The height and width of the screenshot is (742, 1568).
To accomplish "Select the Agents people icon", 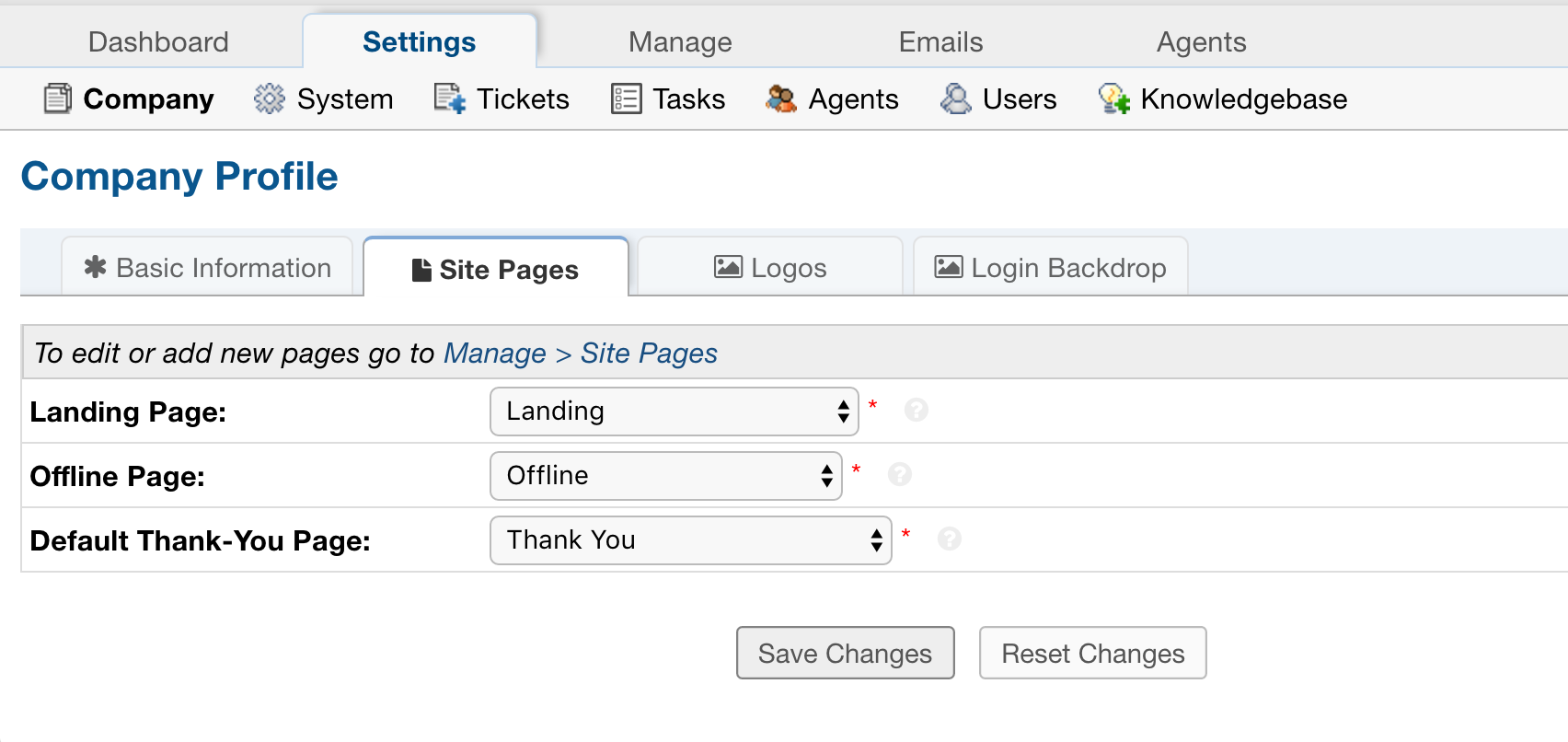I will click(781, 99).
